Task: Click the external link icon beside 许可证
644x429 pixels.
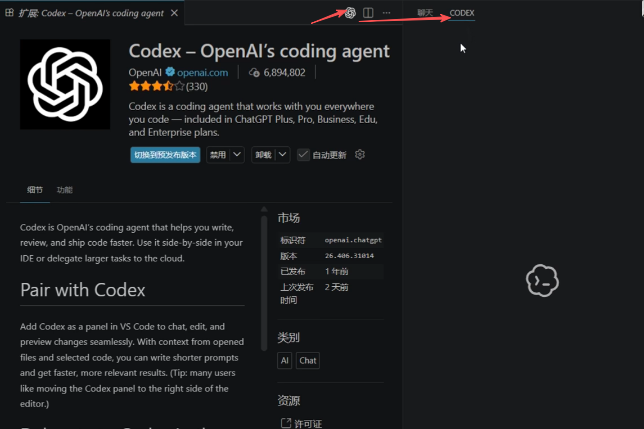Action: [286, 423]
